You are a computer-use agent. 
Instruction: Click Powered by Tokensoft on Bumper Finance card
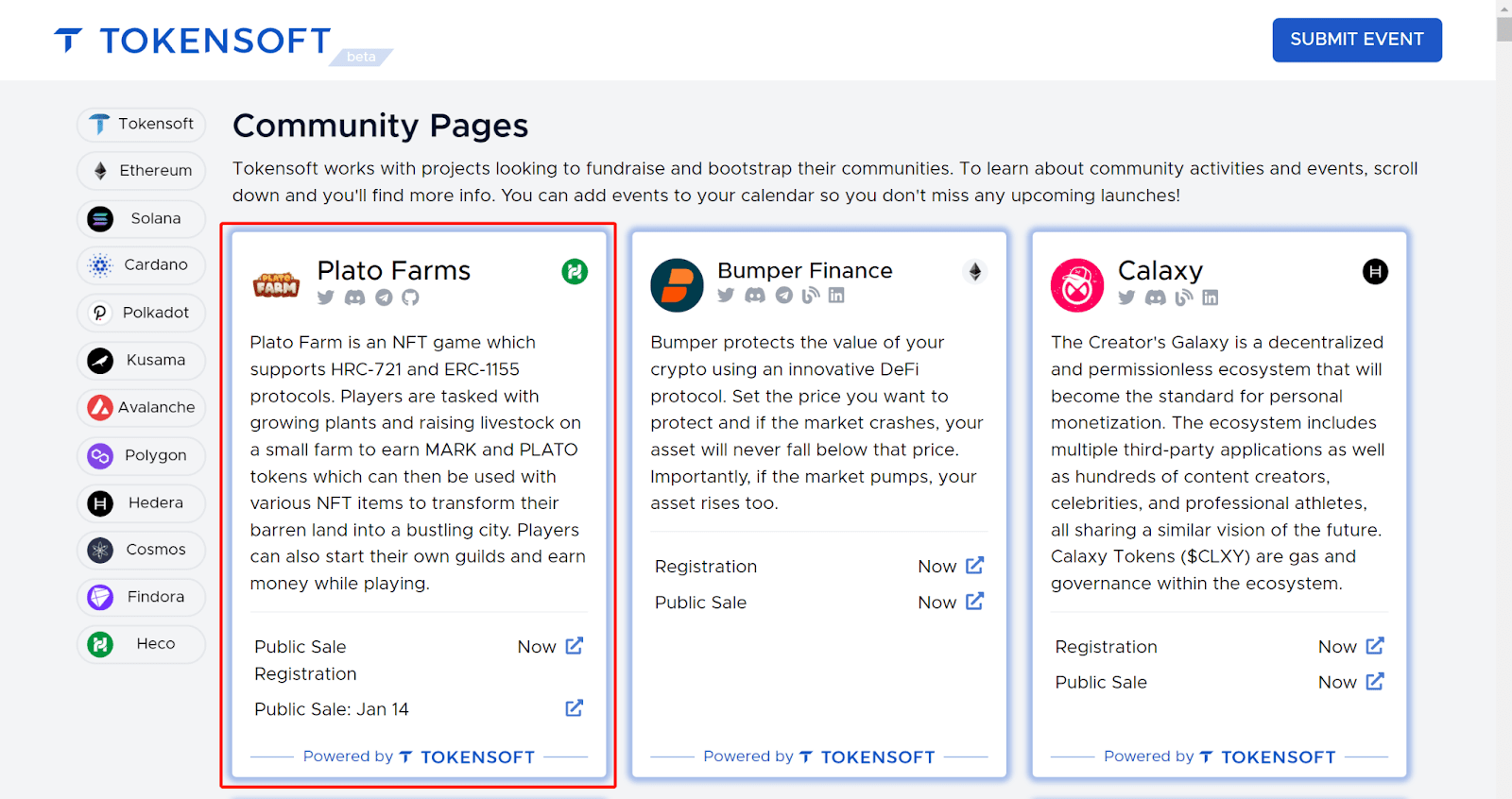click(819, 756)
